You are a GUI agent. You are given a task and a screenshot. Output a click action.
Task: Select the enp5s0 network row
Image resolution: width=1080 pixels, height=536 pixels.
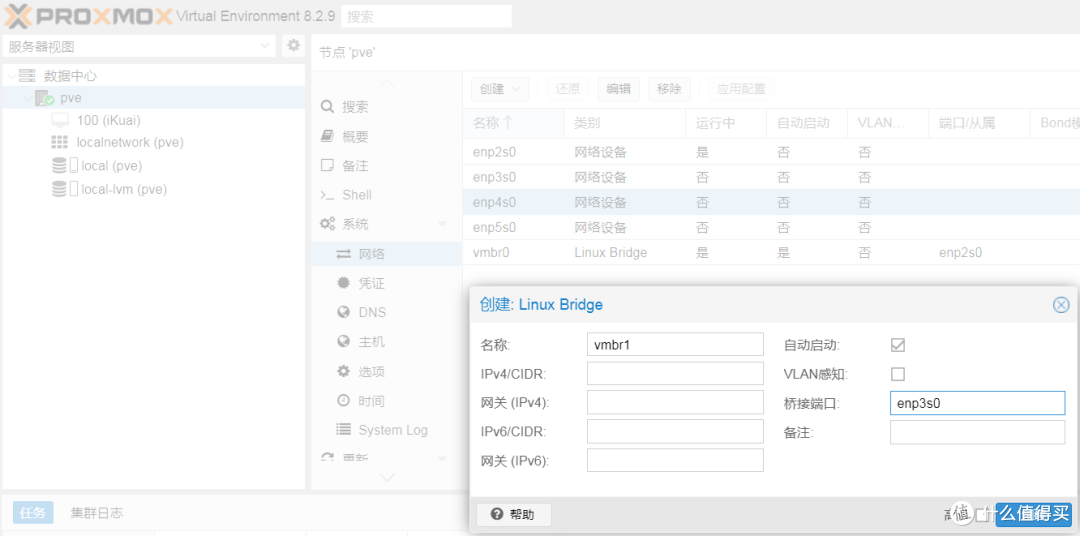click(x=771, y=227)
